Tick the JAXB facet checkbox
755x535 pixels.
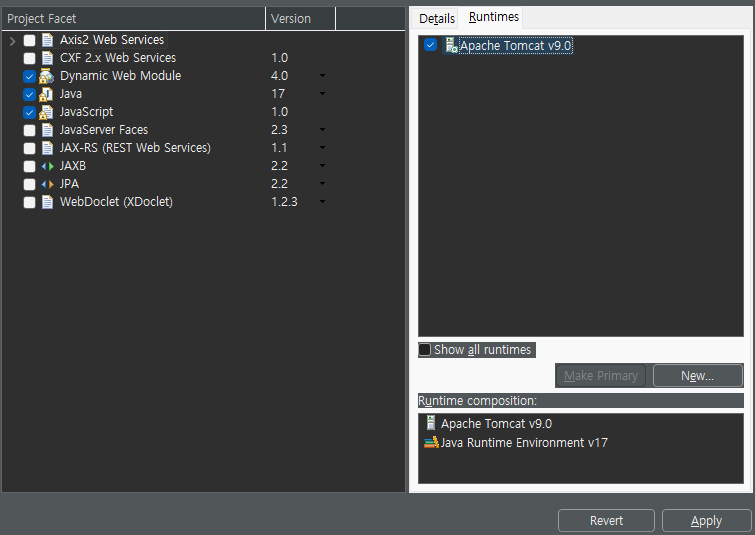pos(29,167)
